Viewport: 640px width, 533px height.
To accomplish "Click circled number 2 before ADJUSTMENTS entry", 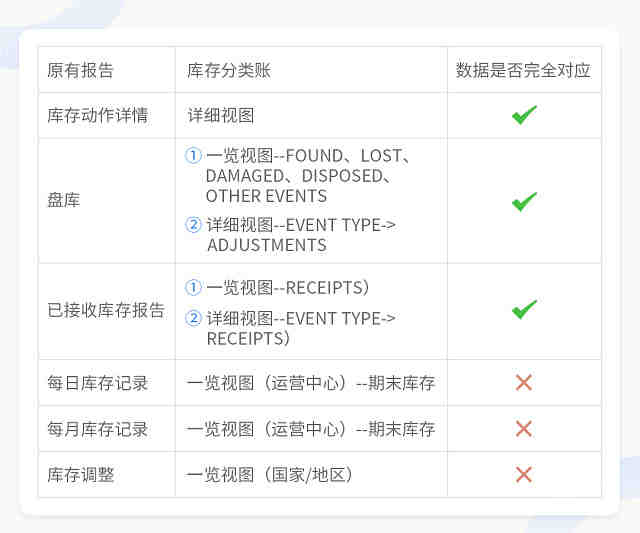I will click(193, 225).
